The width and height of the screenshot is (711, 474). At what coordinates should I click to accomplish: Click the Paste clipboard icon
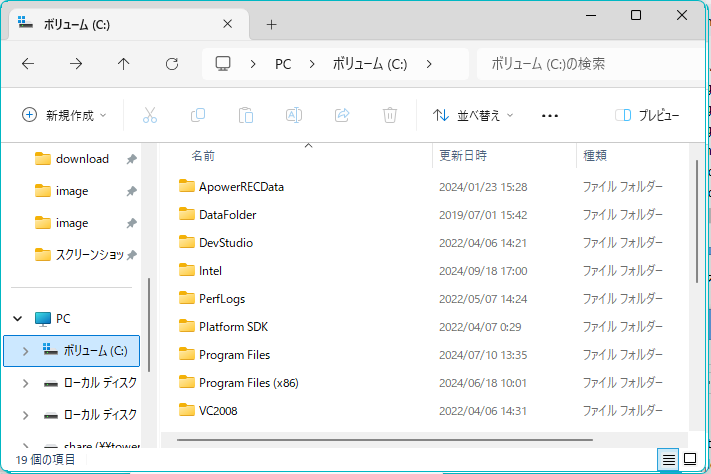point(246,115)
